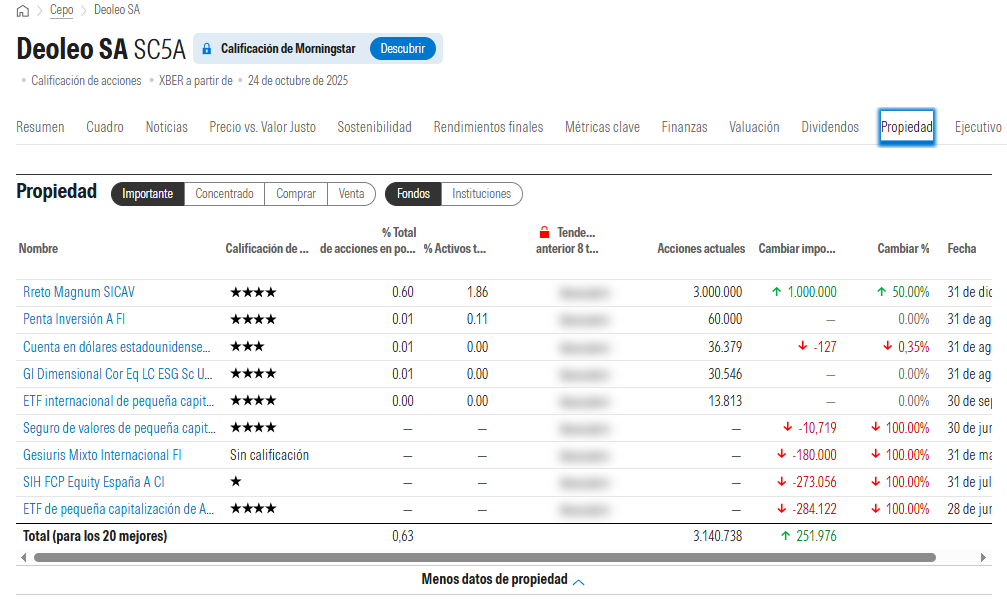This screenshot has height=616, width=1007.
Task: Click the red down arrow beside 0,35%
Action: 888,347
